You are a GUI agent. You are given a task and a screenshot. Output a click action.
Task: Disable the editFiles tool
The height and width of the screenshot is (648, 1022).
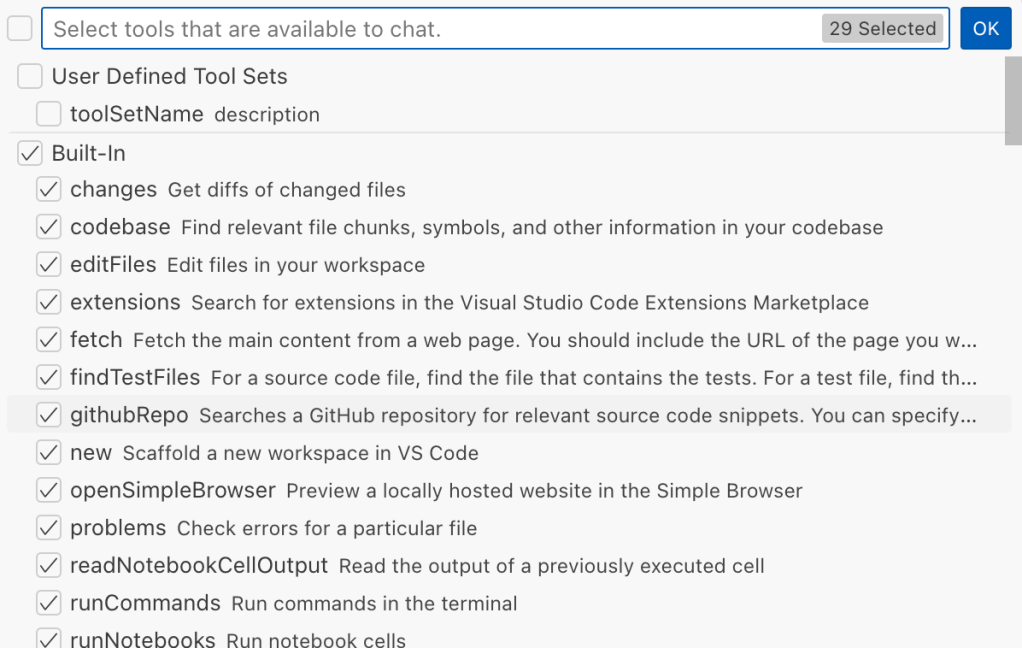(x=48, y=264)
